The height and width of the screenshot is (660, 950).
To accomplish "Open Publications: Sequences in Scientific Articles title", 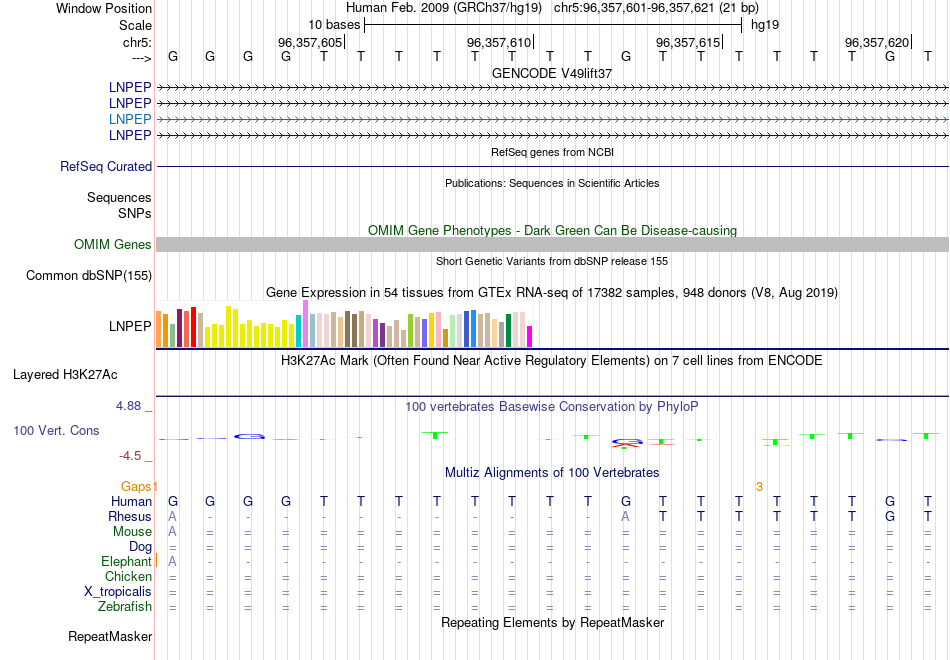I will [552, 183].
